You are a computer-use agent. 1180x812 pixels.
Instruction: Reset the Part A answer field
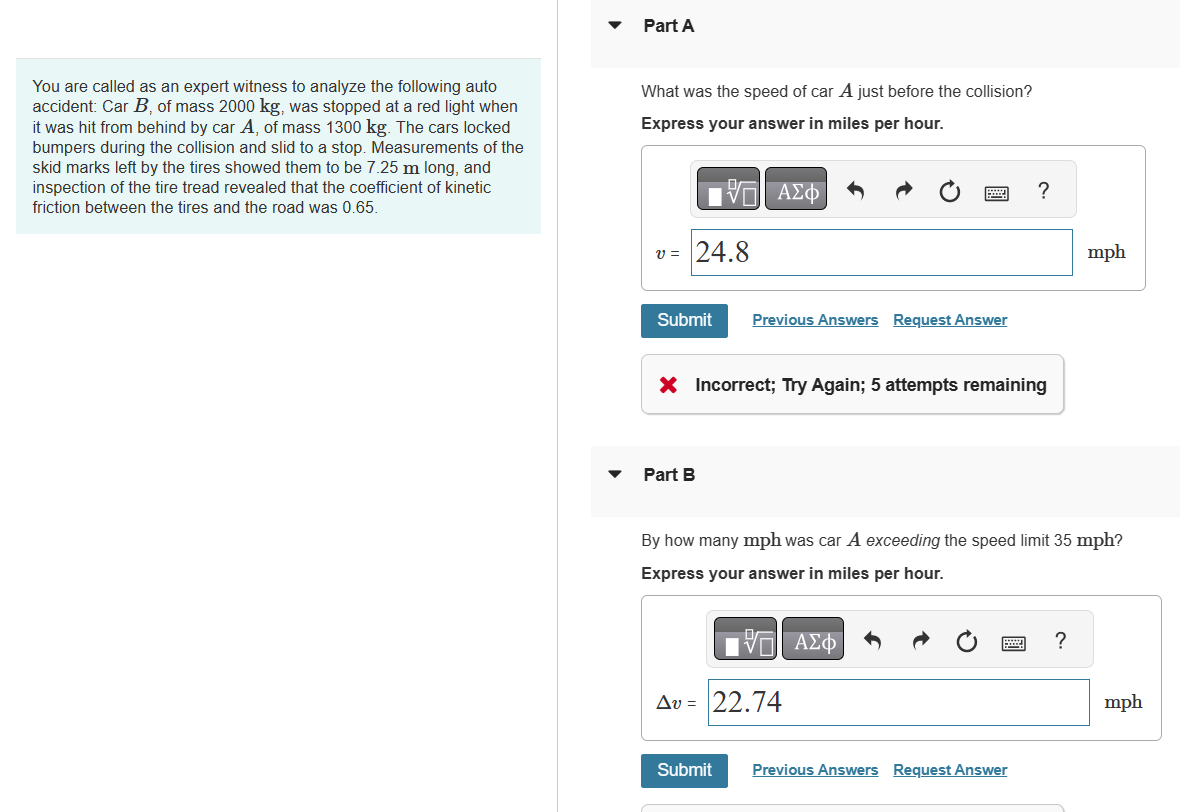949,190
